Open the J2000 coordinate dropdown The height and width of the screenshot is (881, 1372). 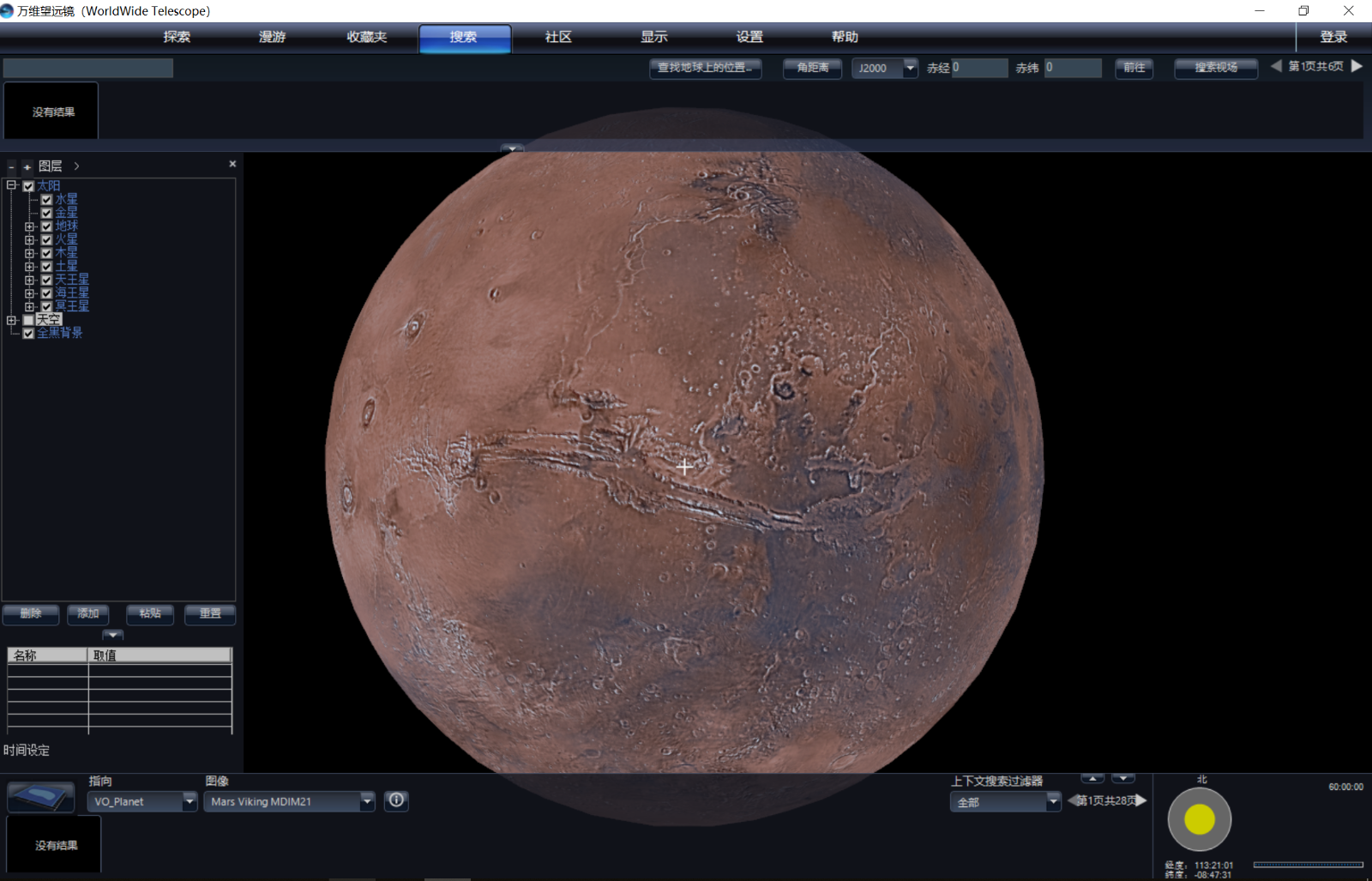[910, 68]
